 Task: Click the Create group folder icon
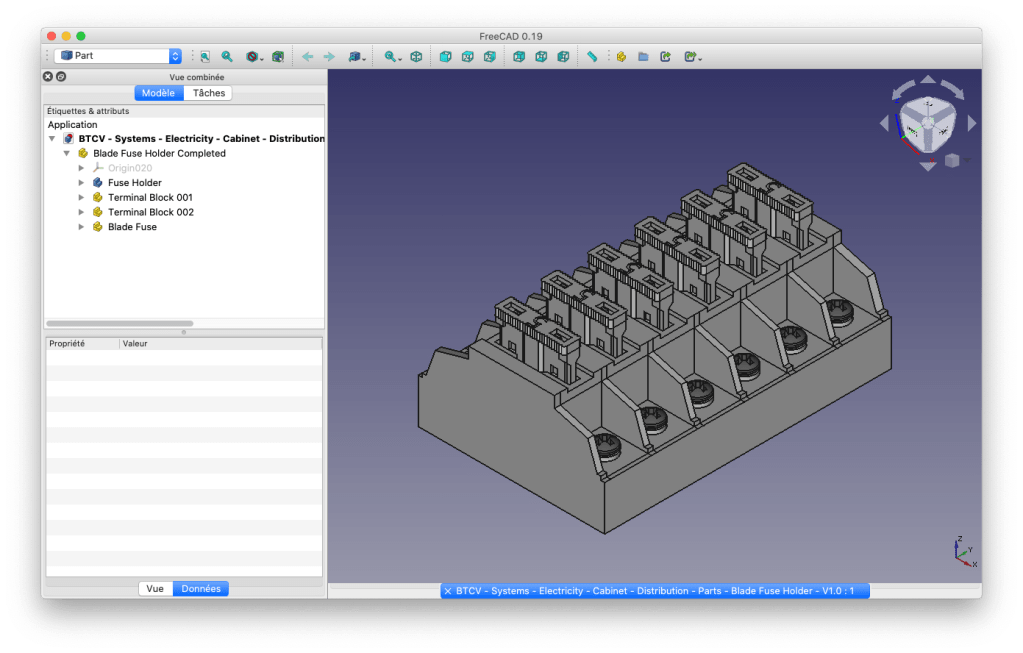click(643, 57)
